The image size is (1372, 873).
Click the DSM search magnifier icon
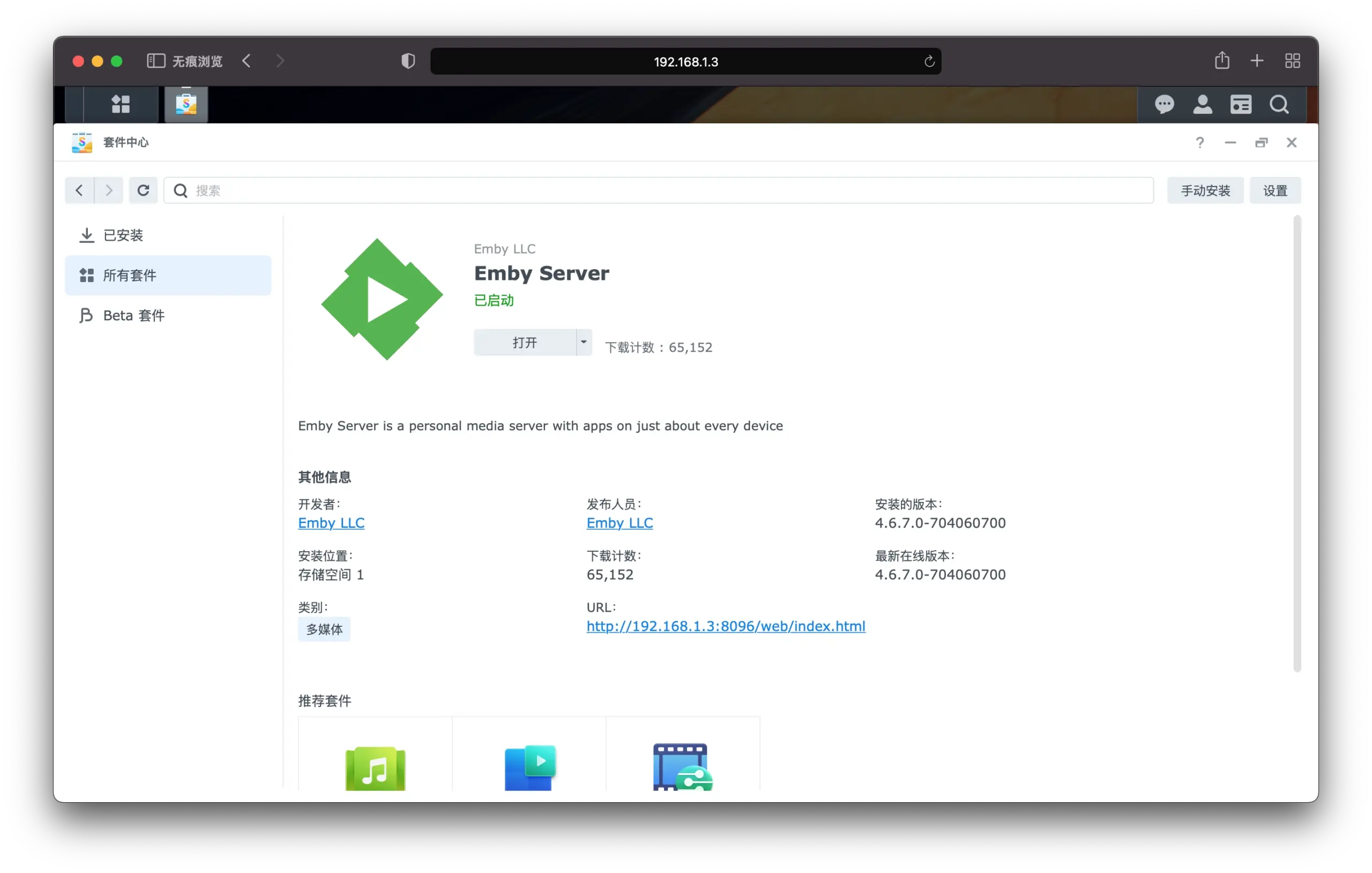(x=1279, y=105)
